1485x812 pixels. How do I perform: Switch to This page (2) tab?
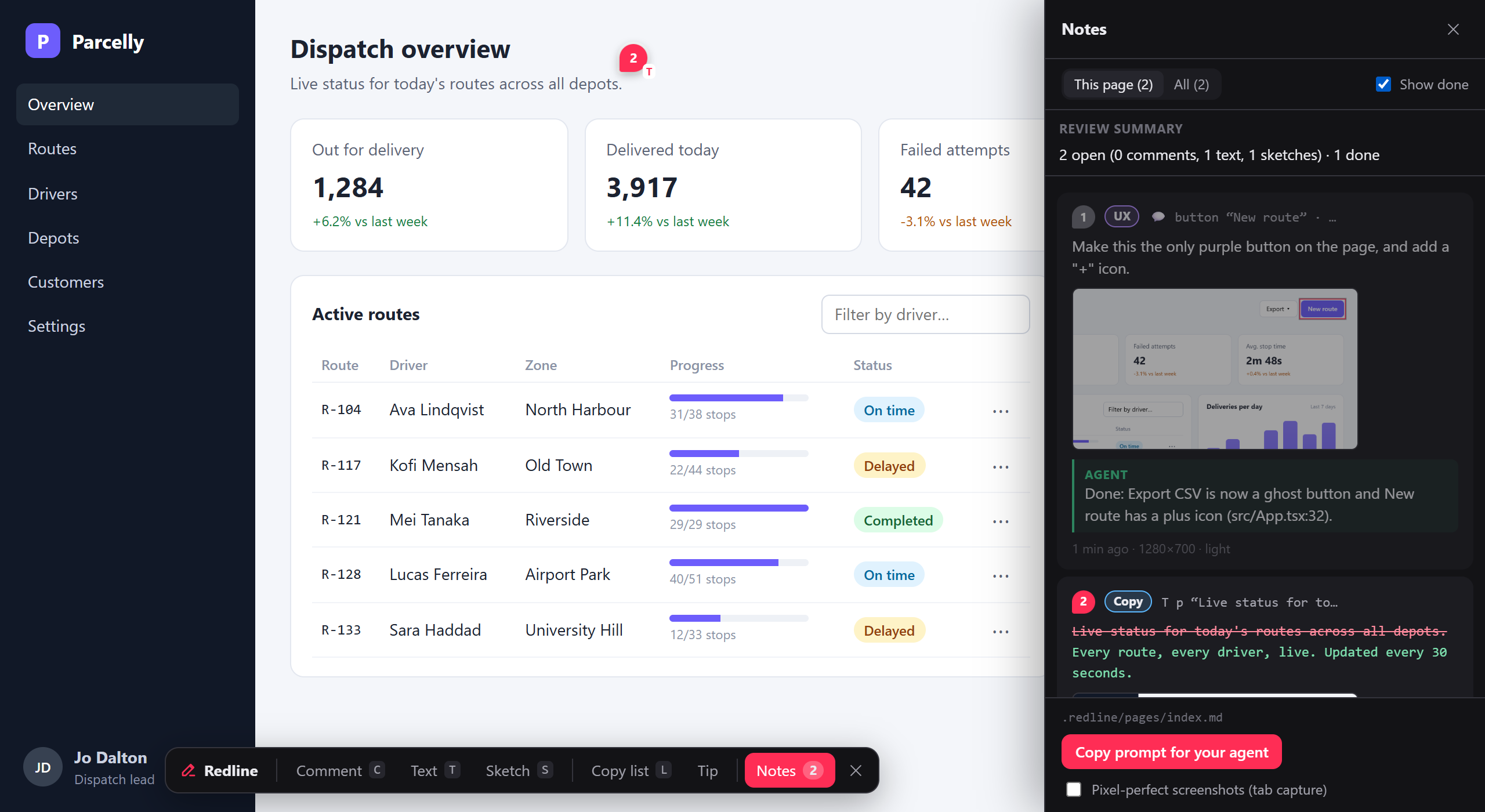tap(1113, 85)
